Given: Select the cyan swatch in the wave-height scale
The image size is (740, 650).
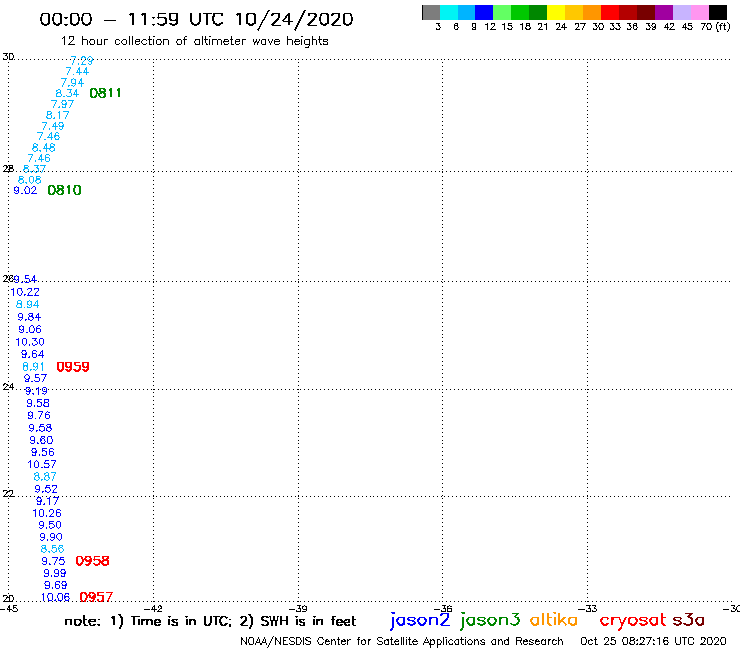Looking at the screenshot, I should [449, 12].
